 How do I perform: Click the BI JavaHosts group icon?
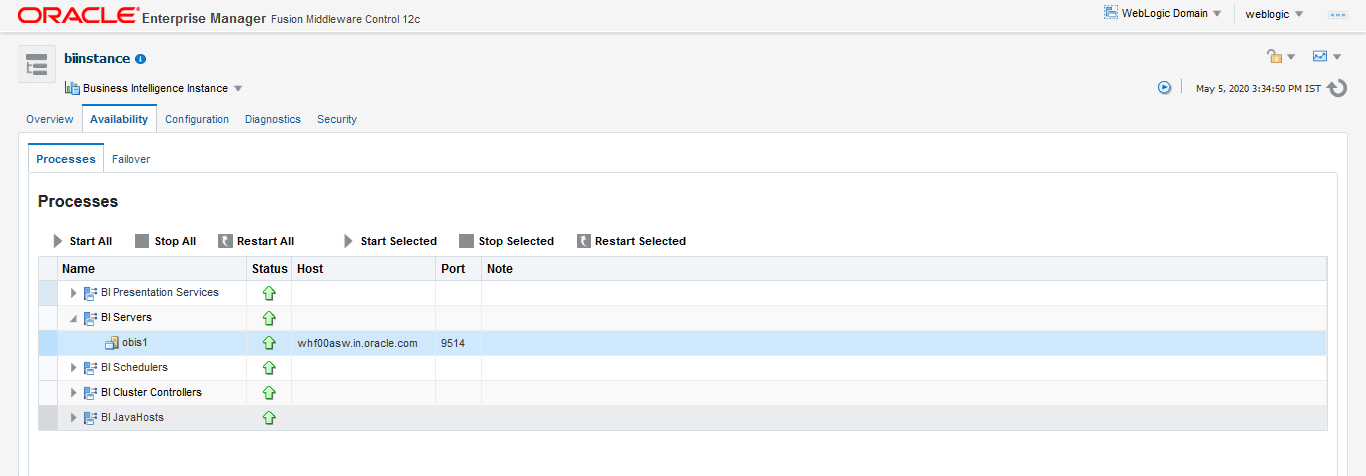point(91,418)
